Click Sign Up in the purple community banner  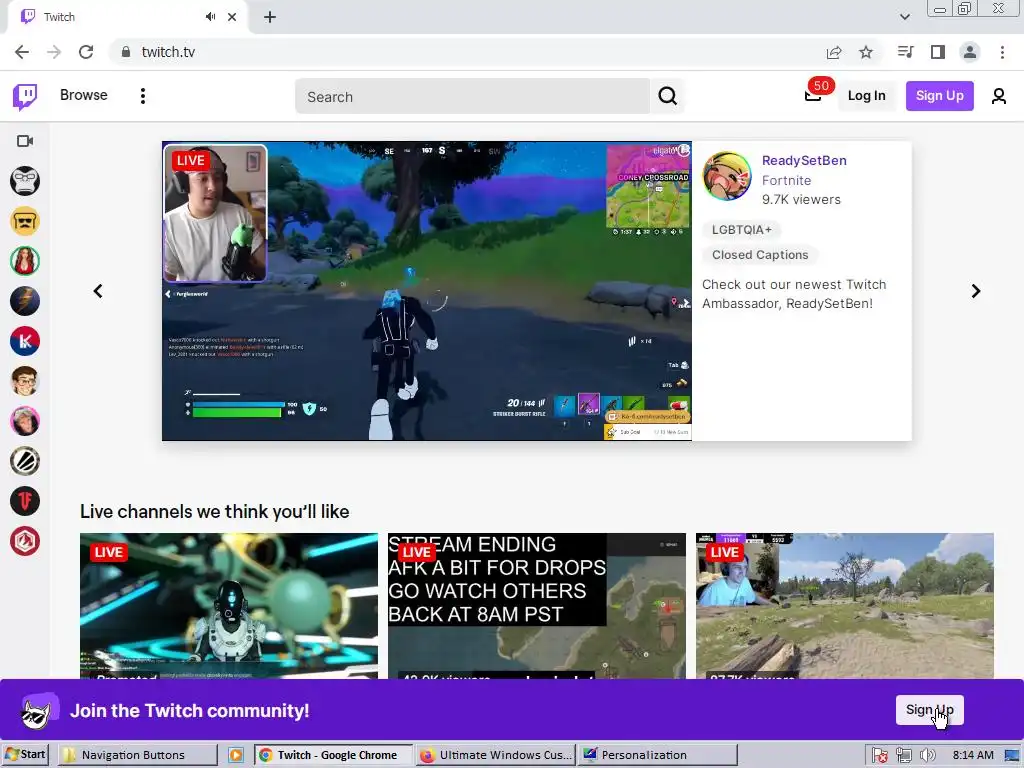(929, 710)
